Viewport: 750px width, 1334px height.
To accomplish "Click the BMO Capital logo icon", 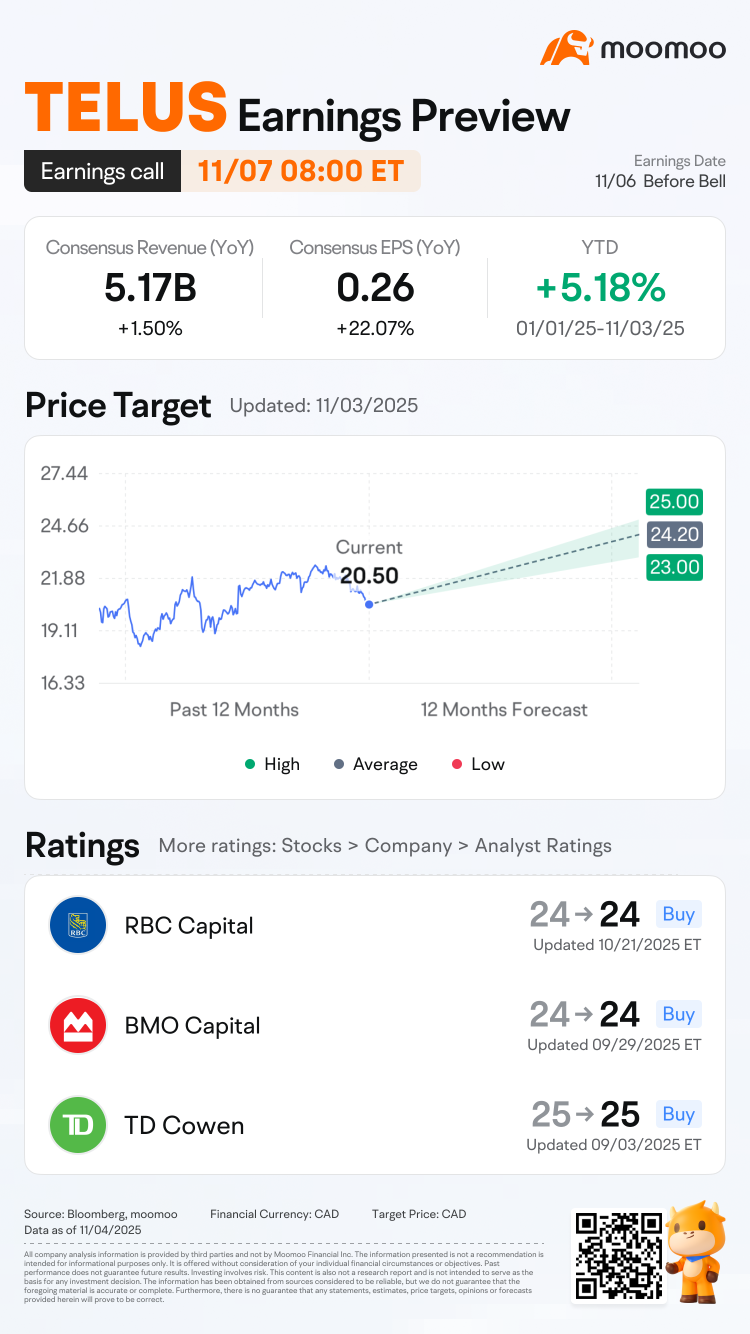I will 78,1025.
